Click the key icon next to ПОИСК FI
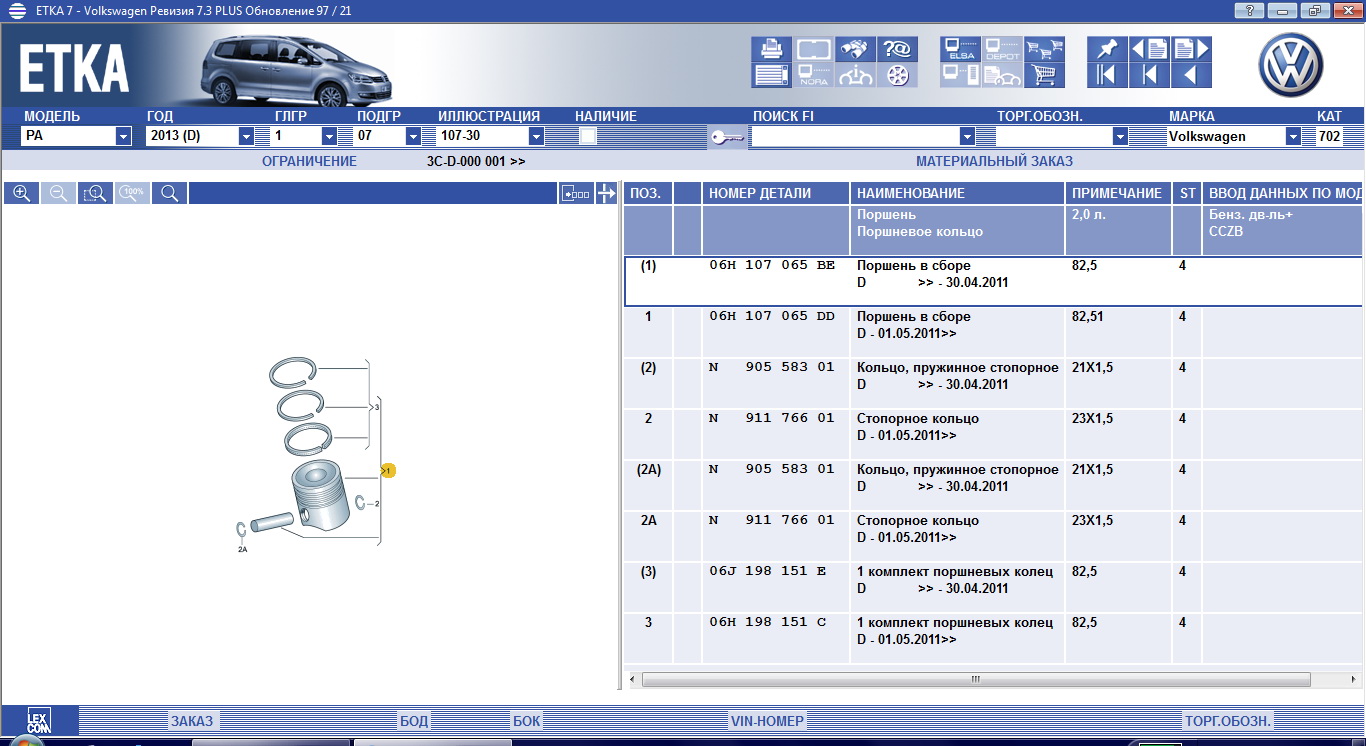Image resolution: width=1366 pixels, height=746 pixels. point(727,137)
